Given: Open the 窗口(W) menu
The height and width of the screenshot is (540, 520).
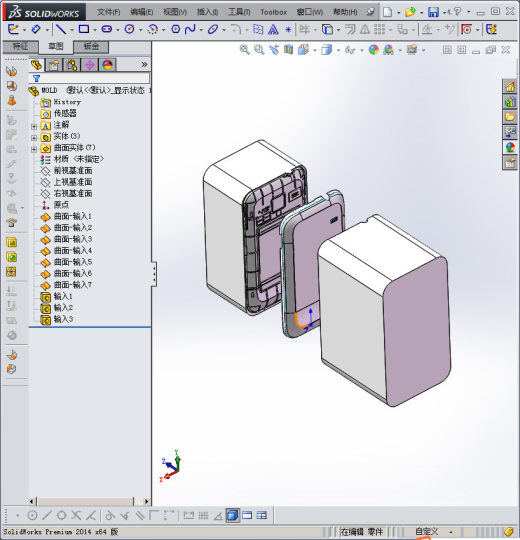Looking at the screenshot, I should 310,12.
